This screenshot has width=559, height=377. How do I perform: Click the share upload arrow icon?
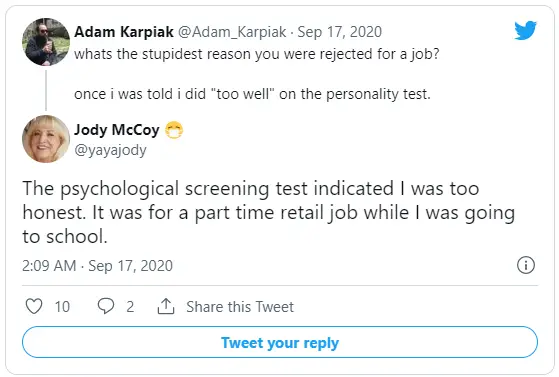[166, 306]
